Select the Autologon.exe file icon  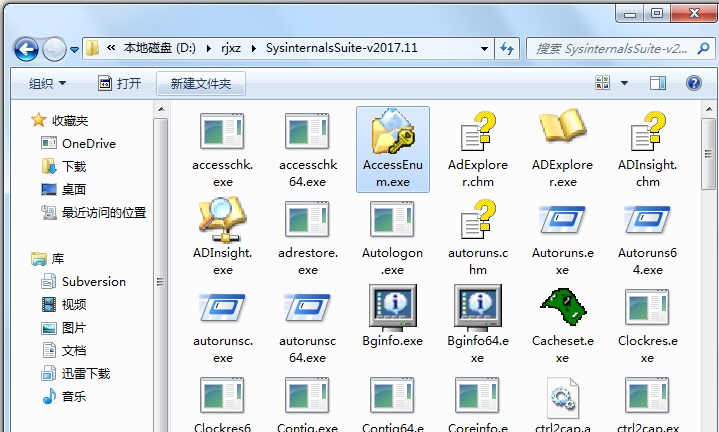coord(393,219)
